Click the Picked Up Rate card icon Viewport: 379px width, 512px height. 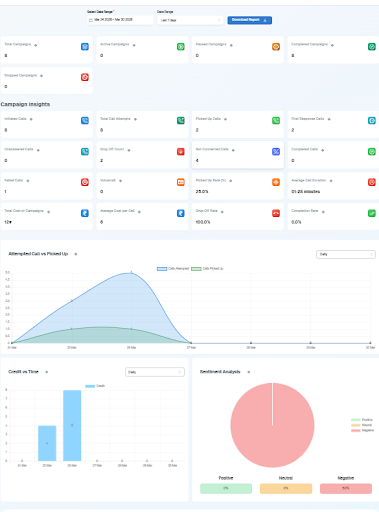click(x=276, y=182)
